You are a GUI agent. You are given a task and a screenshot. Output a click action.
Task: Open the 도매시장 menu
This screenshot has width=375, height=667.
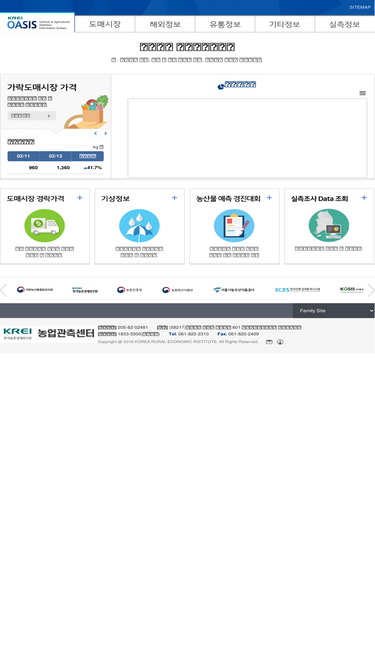[x=105, y=24]
